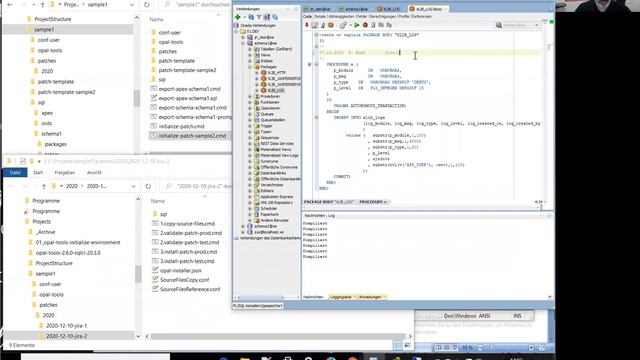Select the XLIB_HTTP package in the tree
The width and height of the screenshot is (640, 360).
point(276,73)
